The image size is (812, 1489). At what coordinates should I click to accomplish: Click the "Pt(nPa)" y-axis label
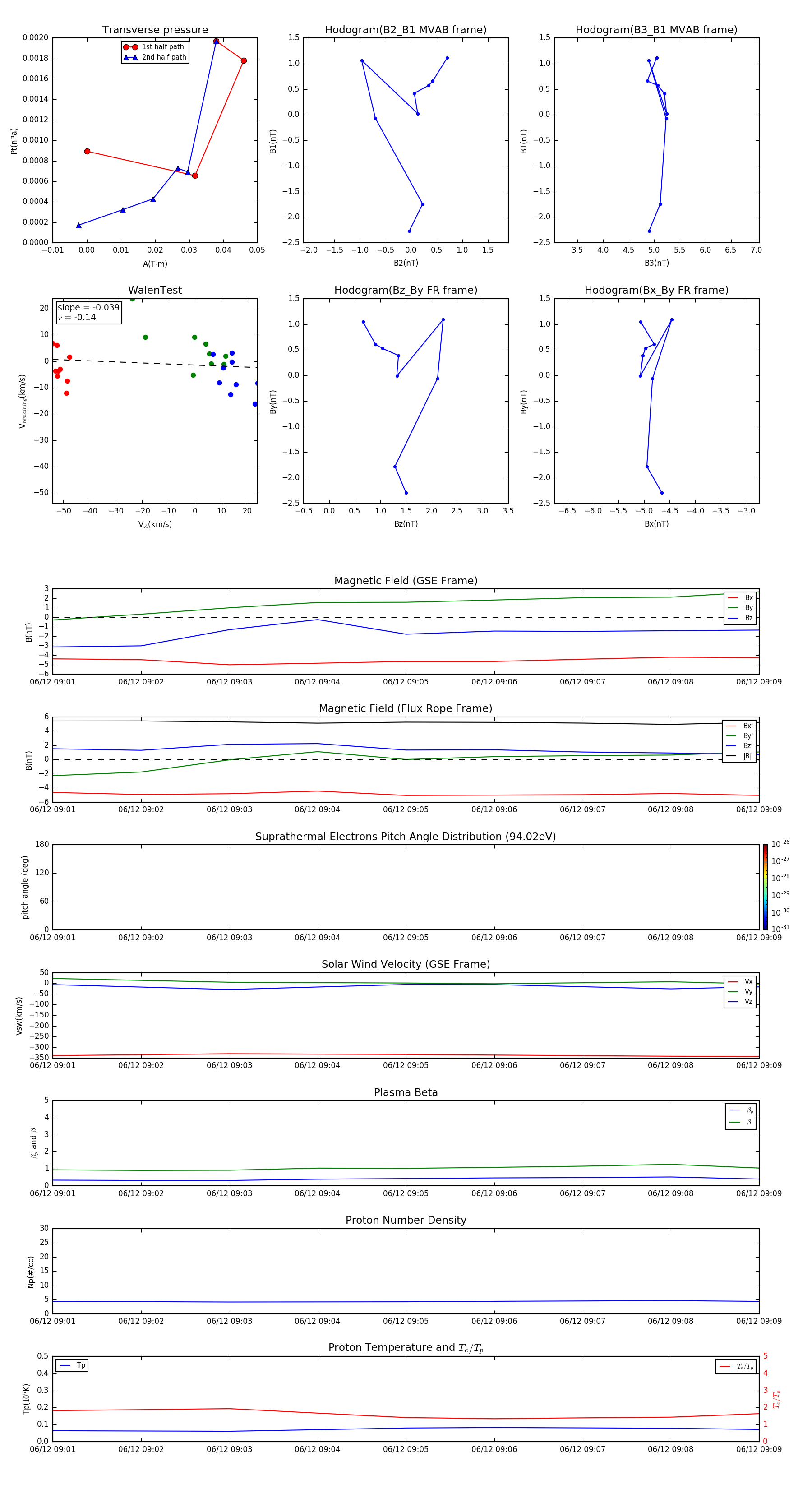(14, 141)
